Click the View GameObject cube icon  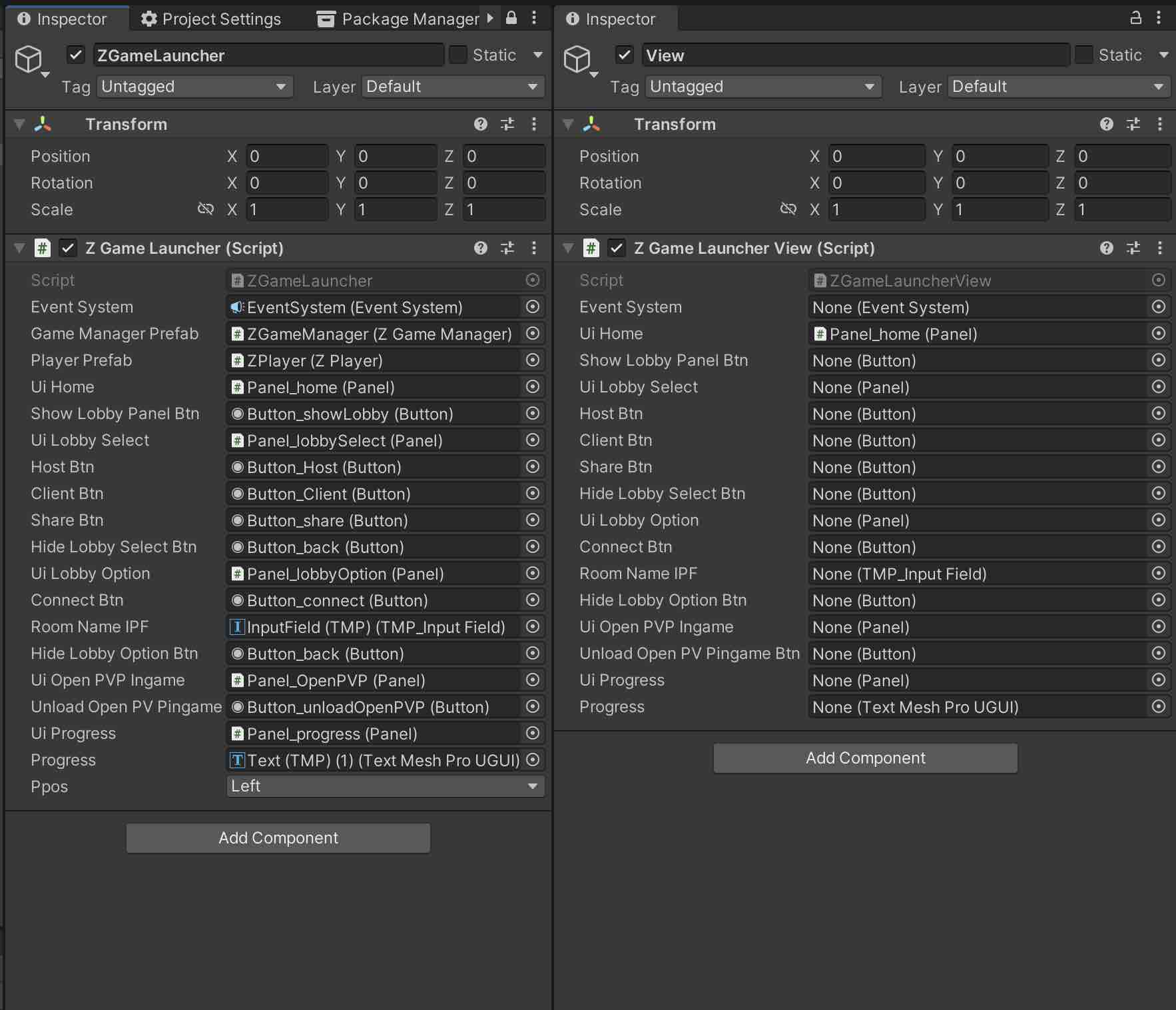(577, 59)
